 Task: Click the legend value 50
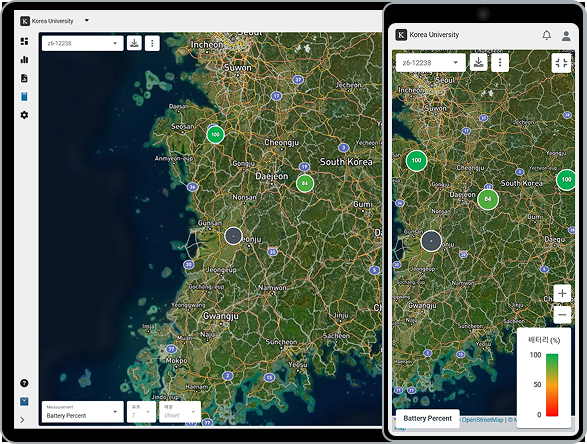tap(537, 384)
